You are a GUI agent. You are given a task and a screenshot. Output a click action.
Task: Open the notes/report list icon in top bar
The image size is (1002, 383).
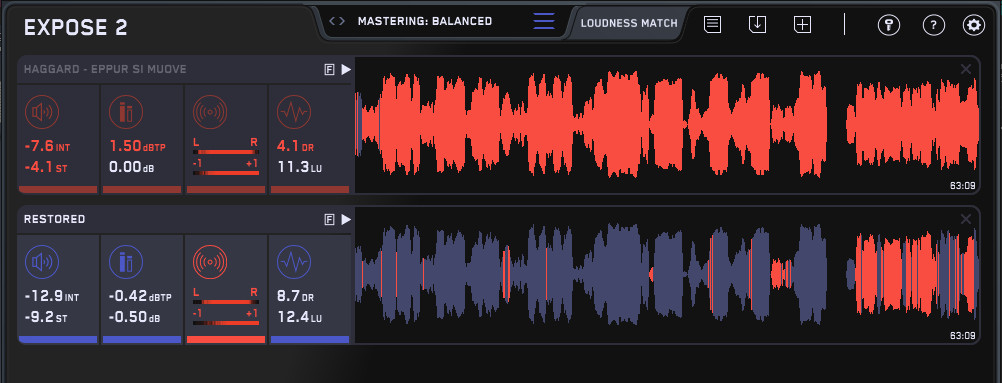[x=713, y=25]
